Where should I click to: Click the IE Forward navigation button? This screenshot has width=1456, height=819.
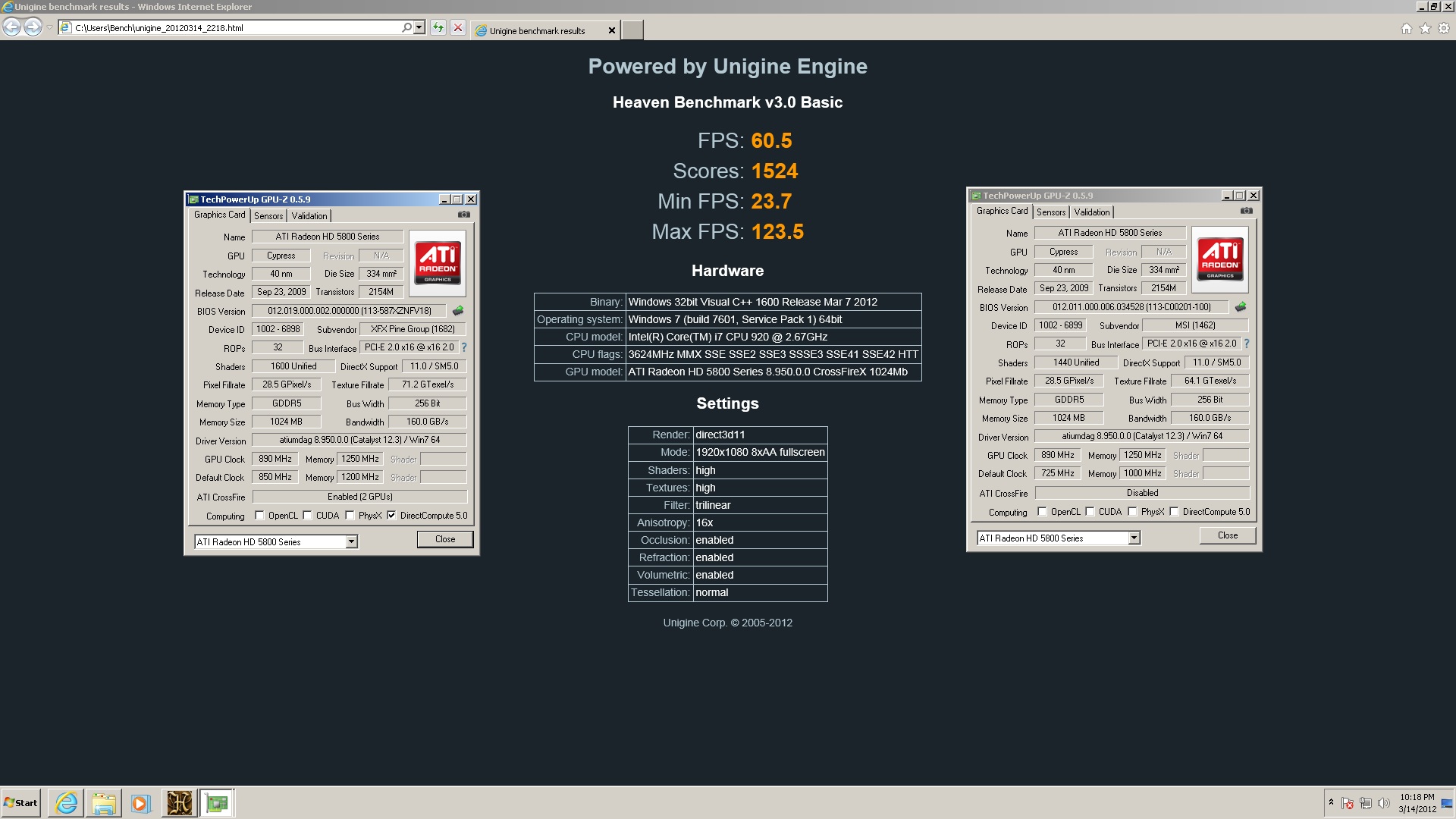(x=33, y=28)
